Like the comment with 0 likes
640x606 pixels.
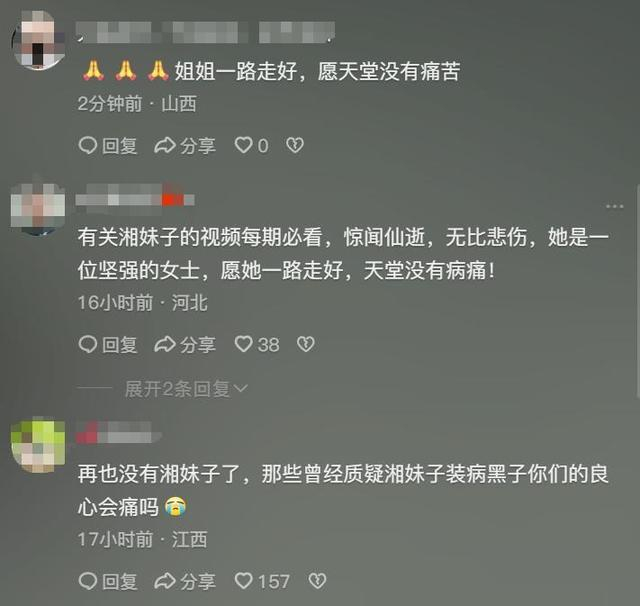[x=251, y=146]
